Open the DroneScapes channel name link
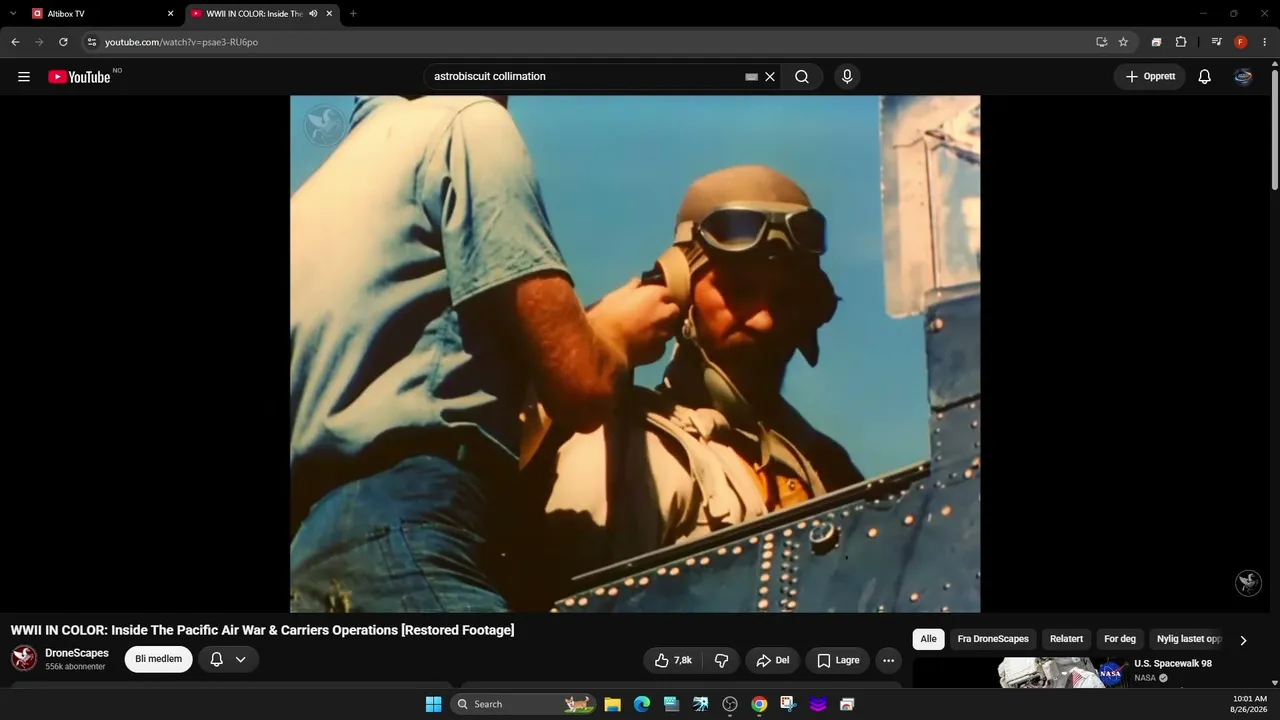Screen dimensions: 1280x720 tap(77, 653)
